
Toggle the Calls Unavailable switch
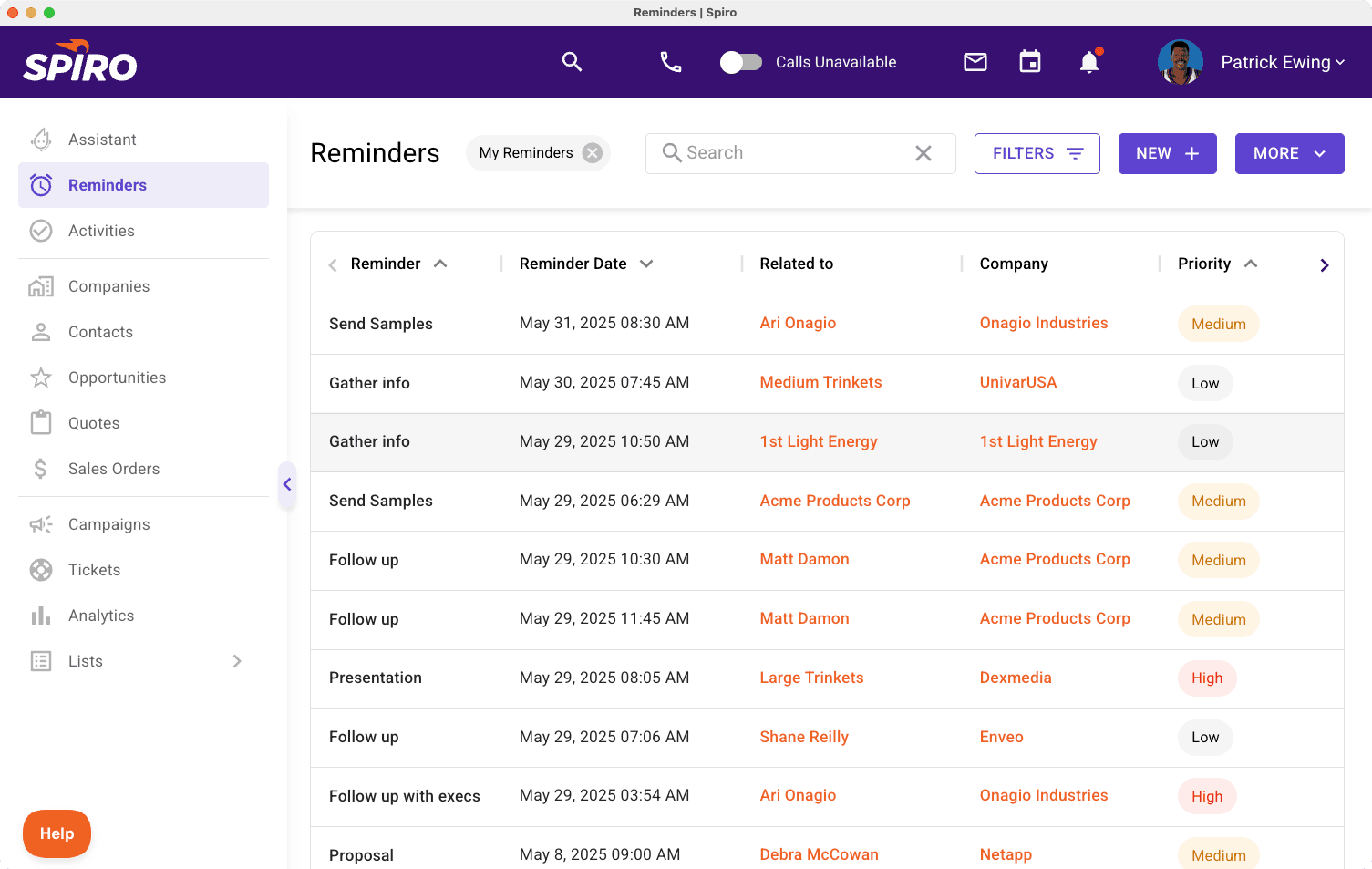pyautogui.click(x=740, y=62)
